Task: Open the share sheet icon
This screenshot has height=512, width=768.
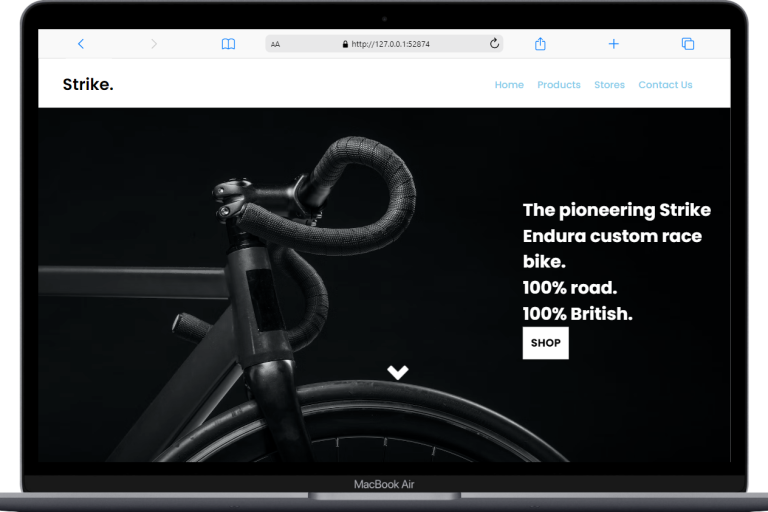Action: coord(540,44)
